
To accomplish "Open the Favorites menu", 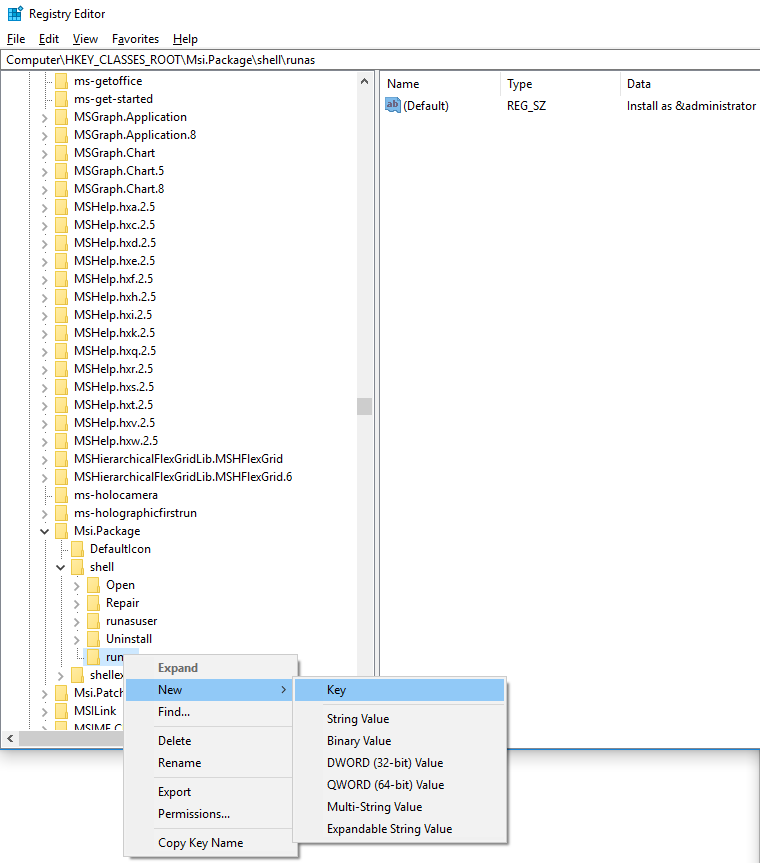I will coord(135,39).
